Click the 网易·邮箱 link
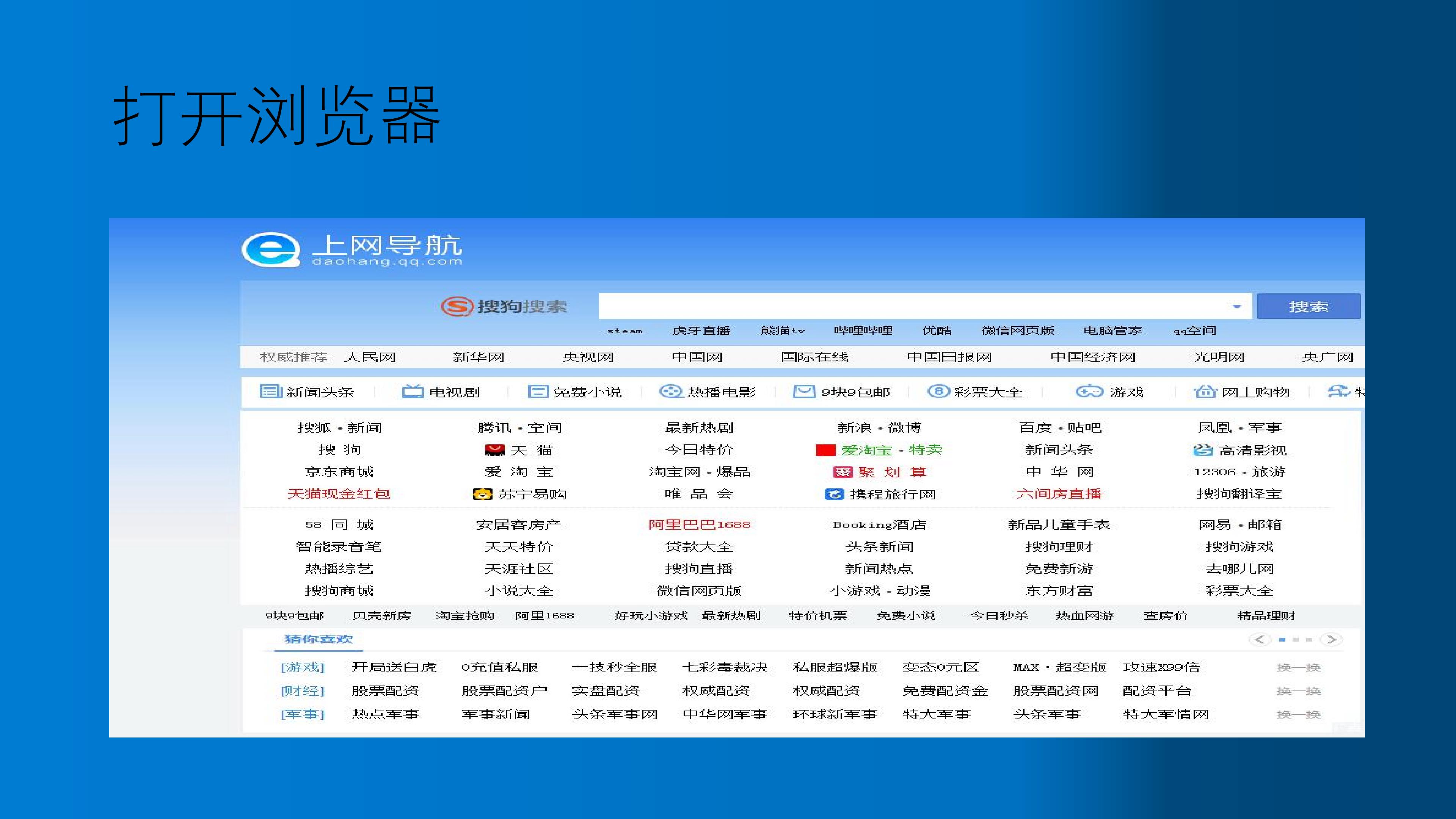Screen dimensions: 1456x819 [1239, 524]
